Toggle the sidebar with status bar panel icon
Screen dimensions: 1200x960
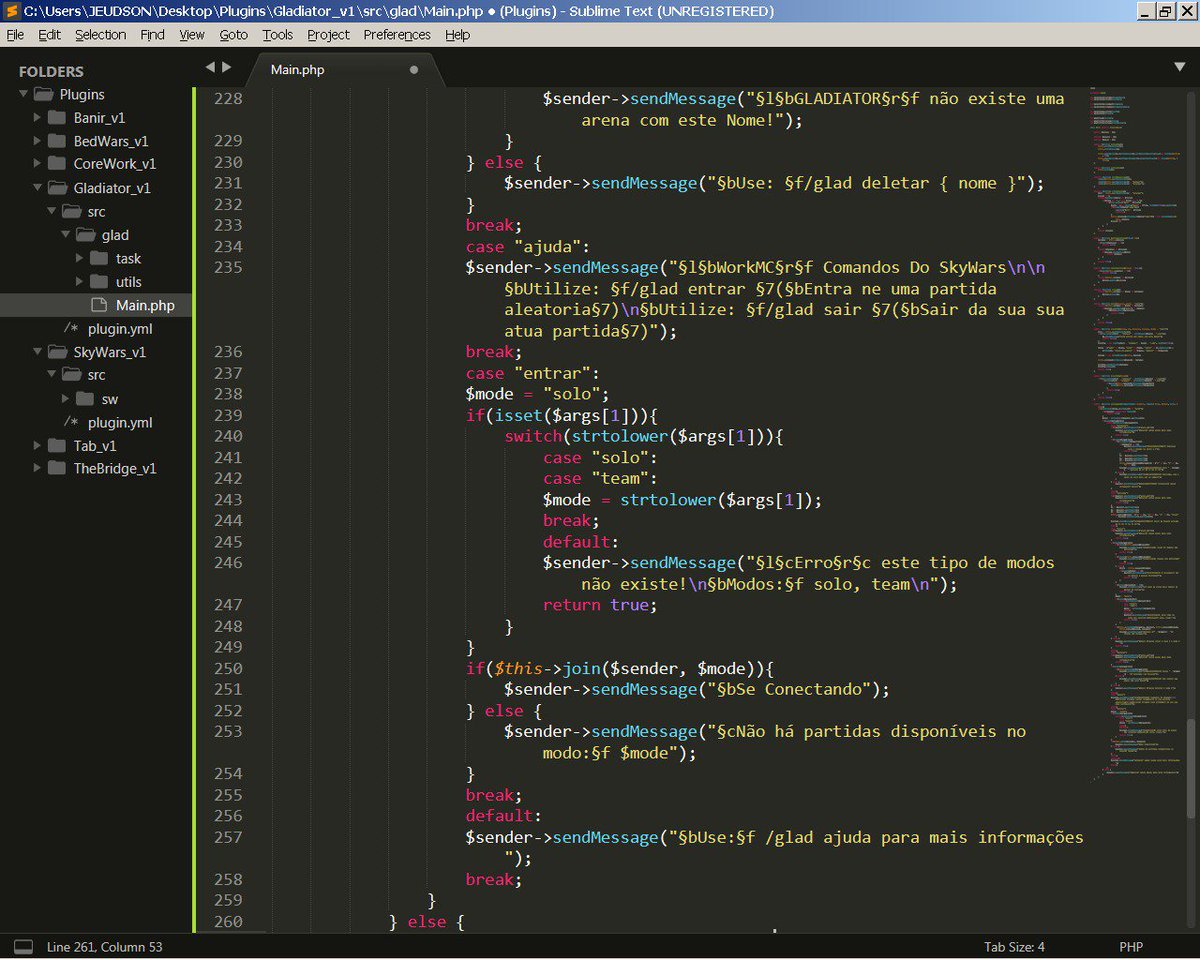point(23,946)
